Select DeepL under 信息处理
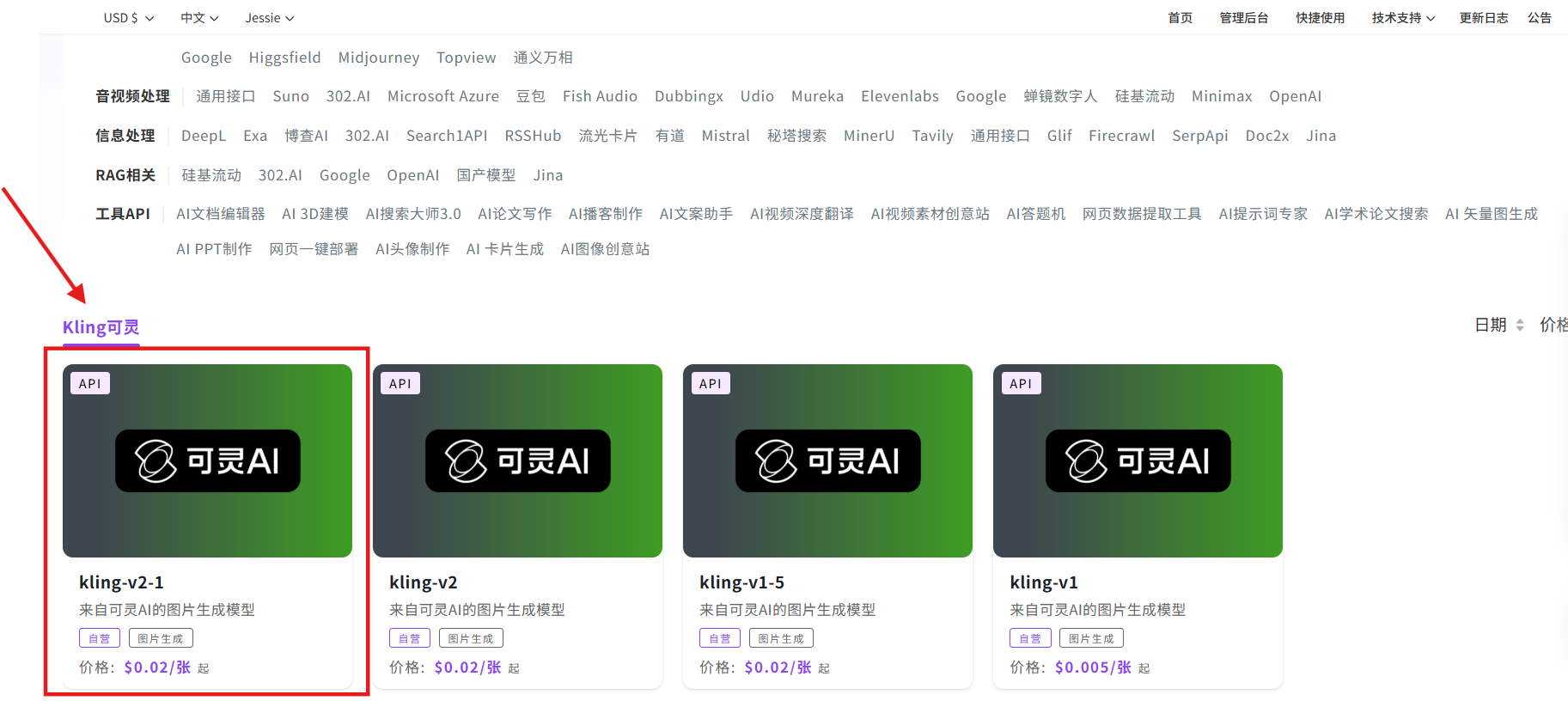This screenshot has height=719, width=1568. point(204,136)
